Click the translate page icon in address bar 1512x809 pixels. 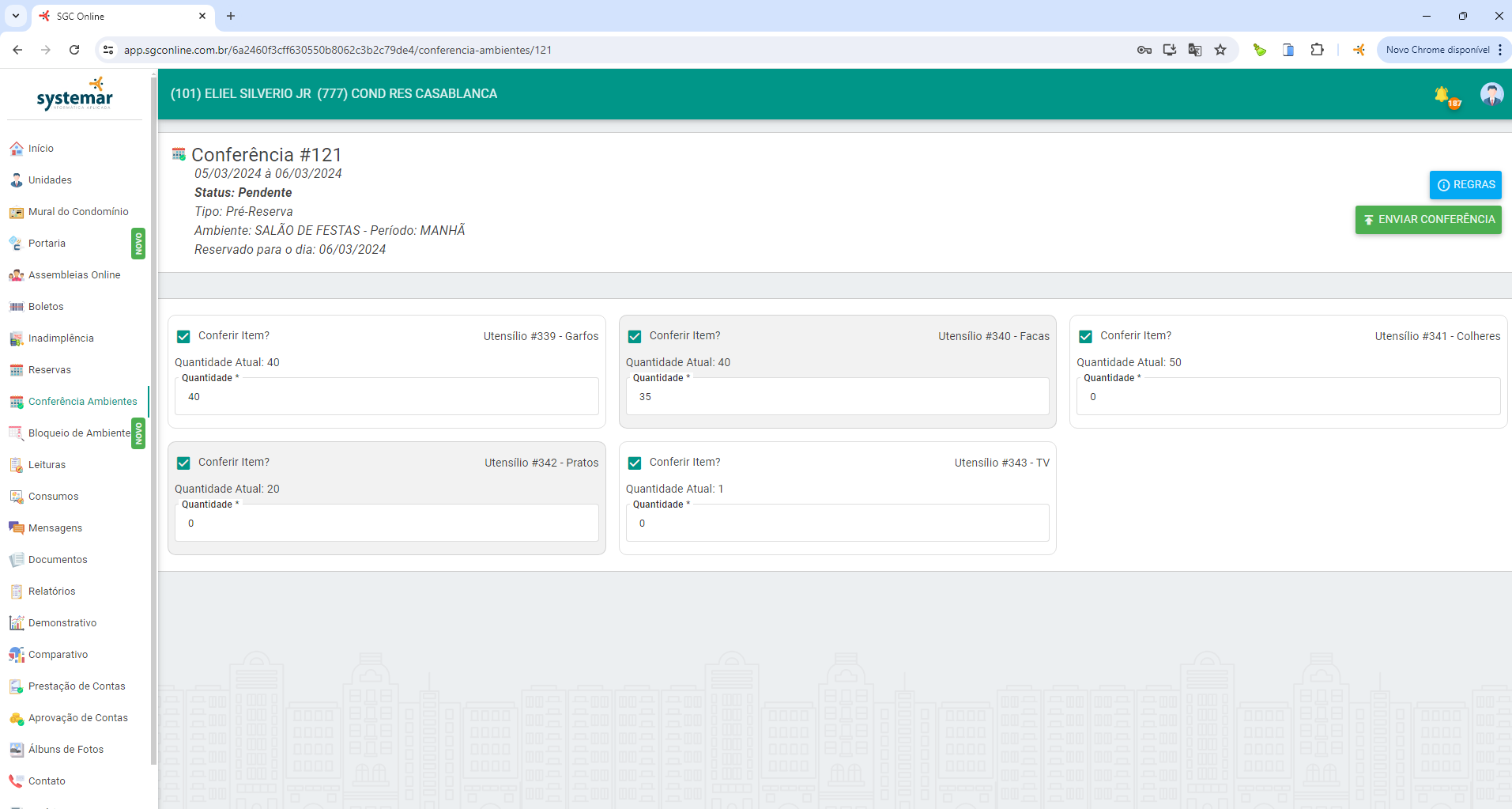pyautogui.click(x=1195, y=50)
